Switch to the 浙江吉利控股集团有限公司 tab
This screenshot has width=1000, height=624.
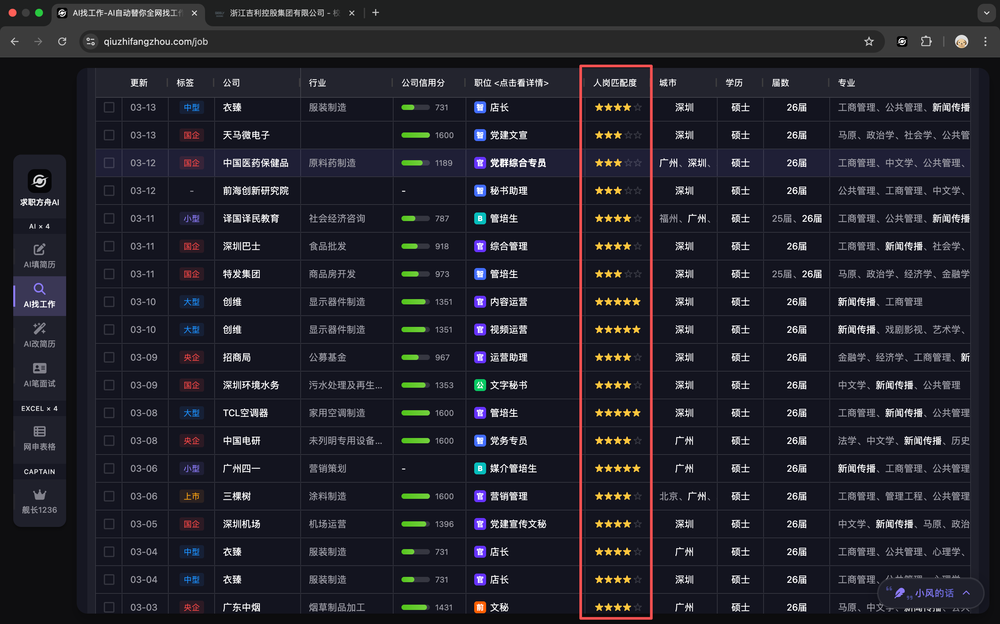coord(284,13)
